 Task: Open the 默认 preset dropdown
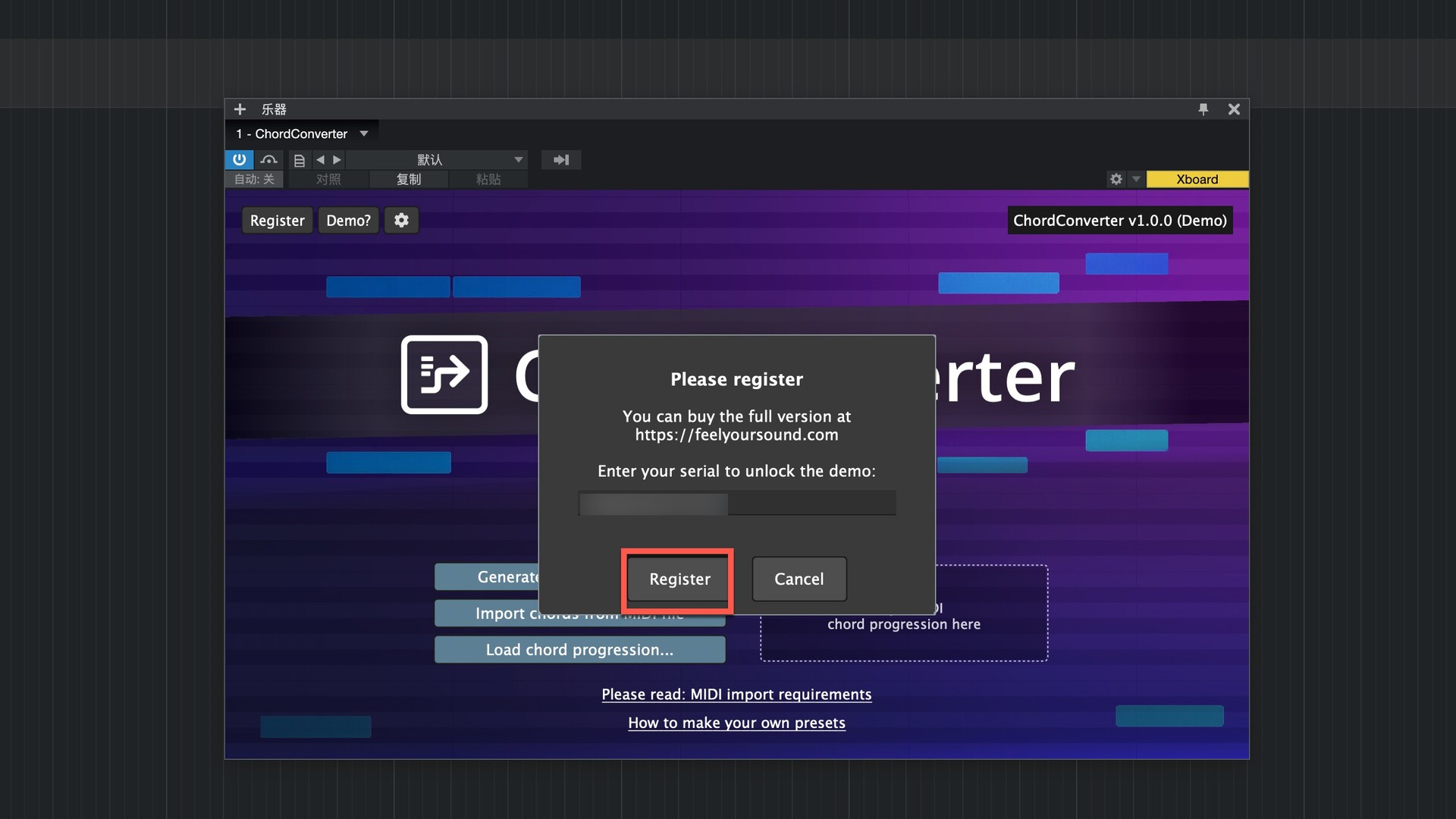point(437,160)
